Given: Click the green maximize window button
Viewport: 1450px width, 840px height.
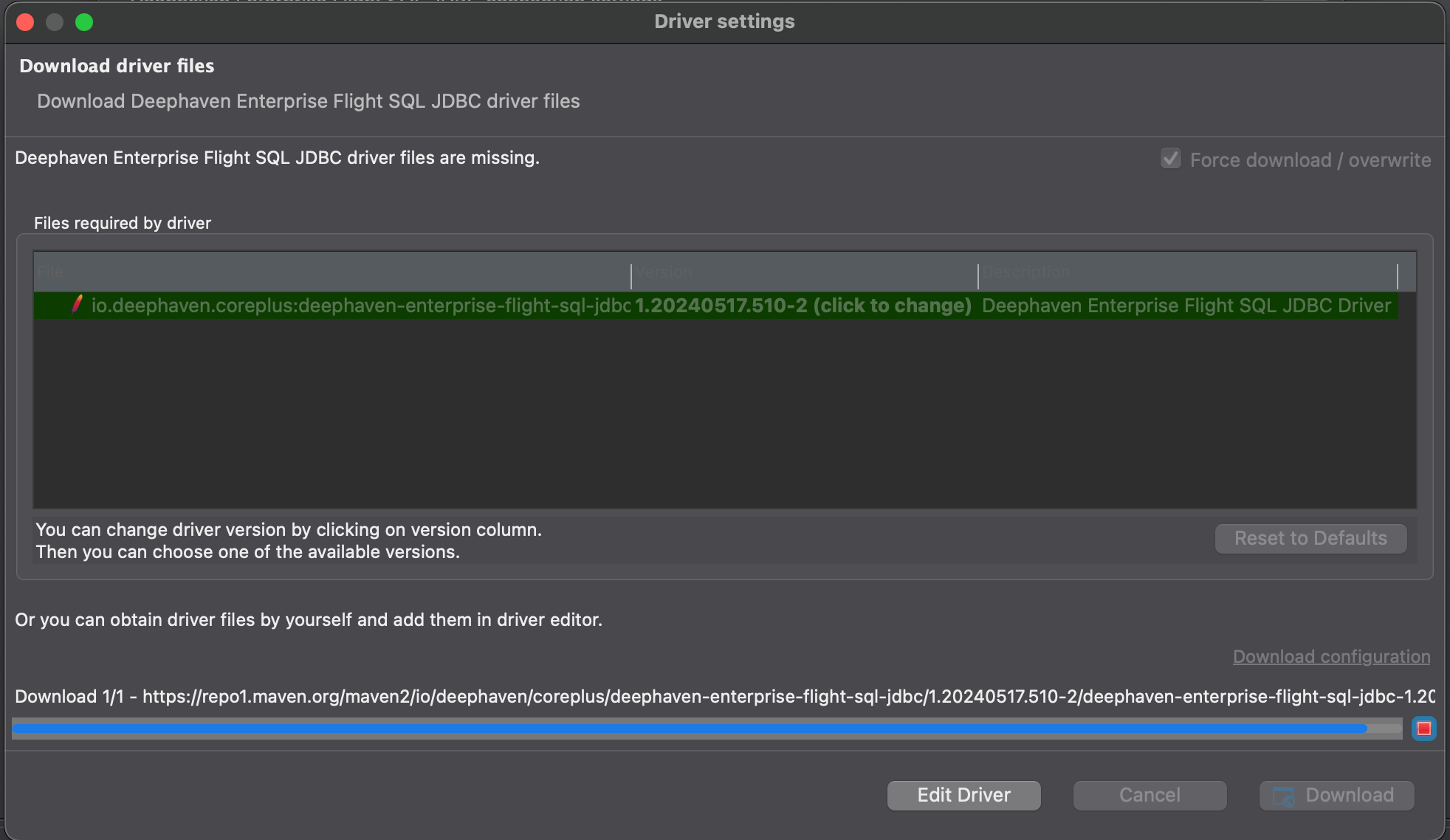Looking at the screenshot, I should tap(84, 22).
